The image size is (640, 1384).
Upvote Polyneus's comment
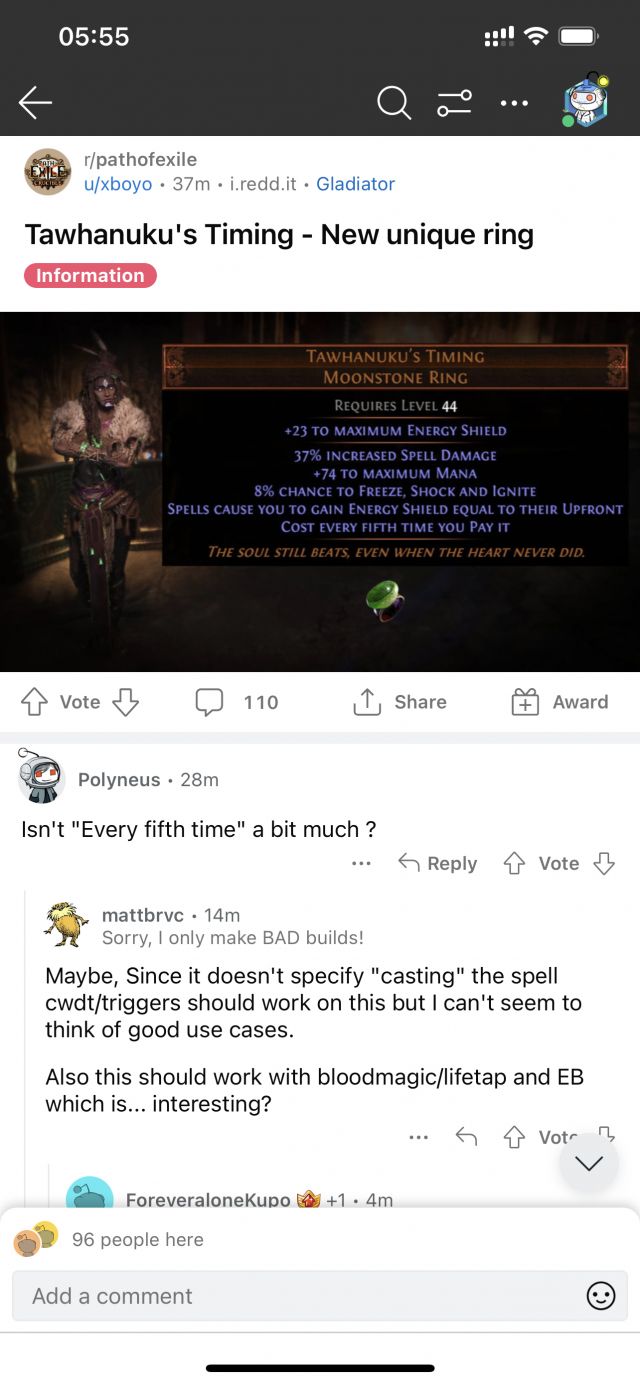[515, 863]
